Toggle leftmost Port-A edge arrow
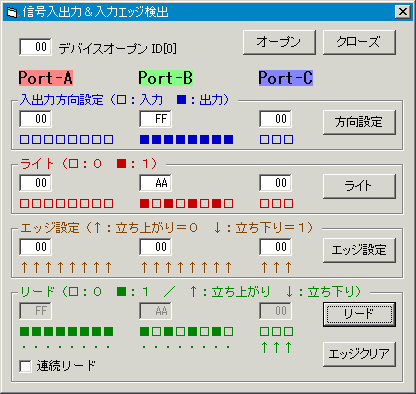The height and width of the screenshot is (394, 416). [x=24, y=267]
